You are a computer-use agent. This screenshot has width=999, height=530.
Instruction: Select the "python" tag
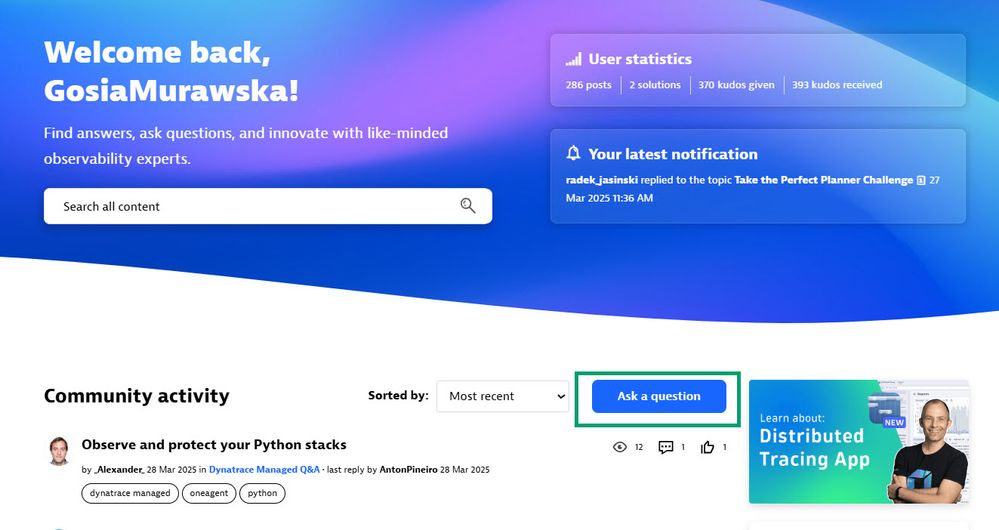point(262,493)
